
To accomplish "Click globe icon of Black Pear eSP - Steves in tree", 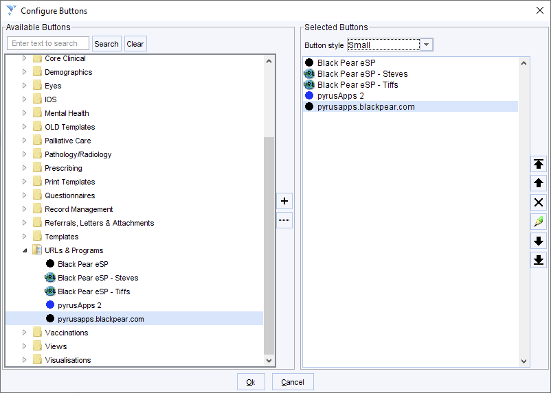I will coord(50,277).
